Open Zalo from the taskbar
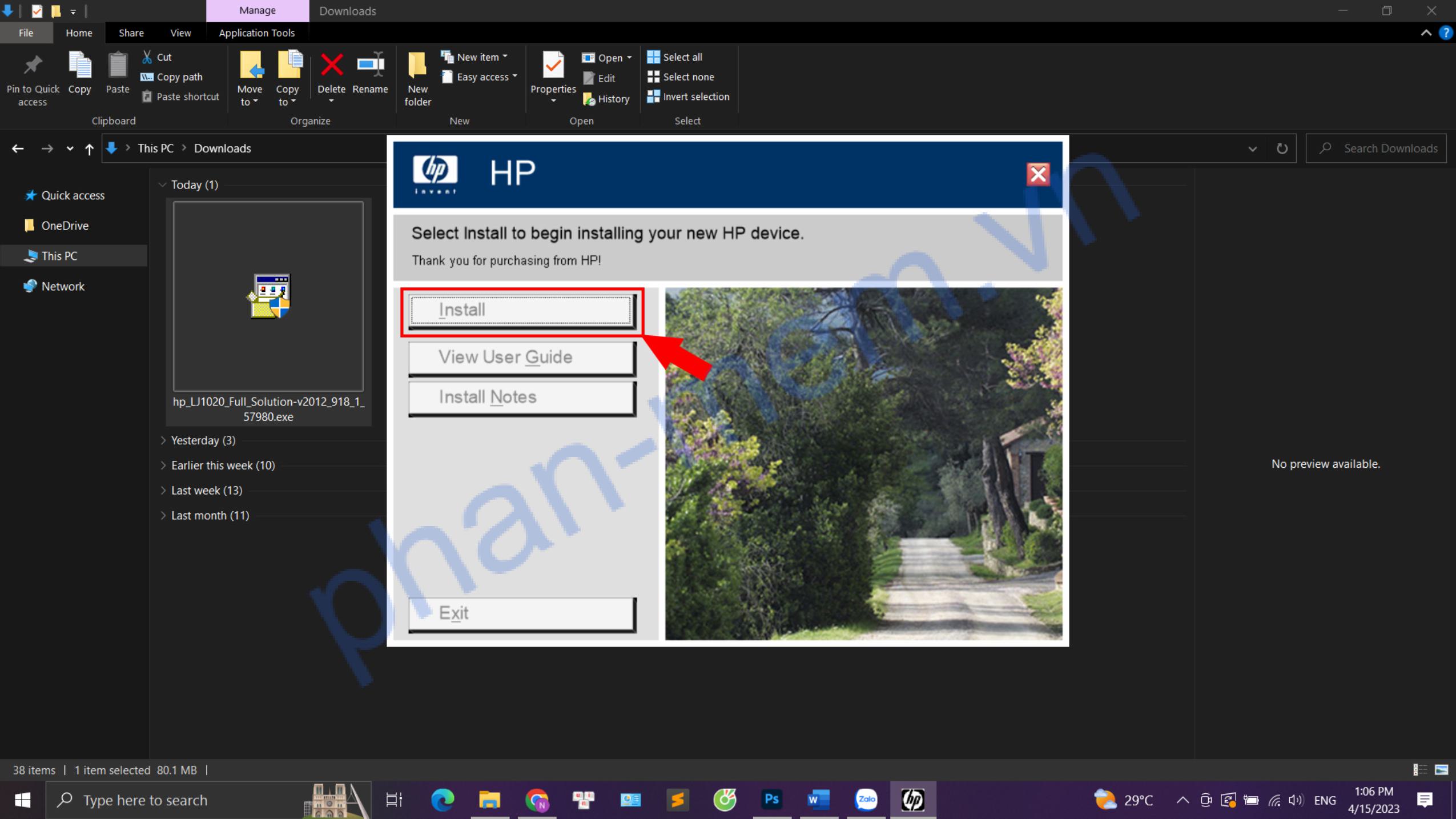The height and width of the screenshot is (819, 1456). click(x=866, y=800)
